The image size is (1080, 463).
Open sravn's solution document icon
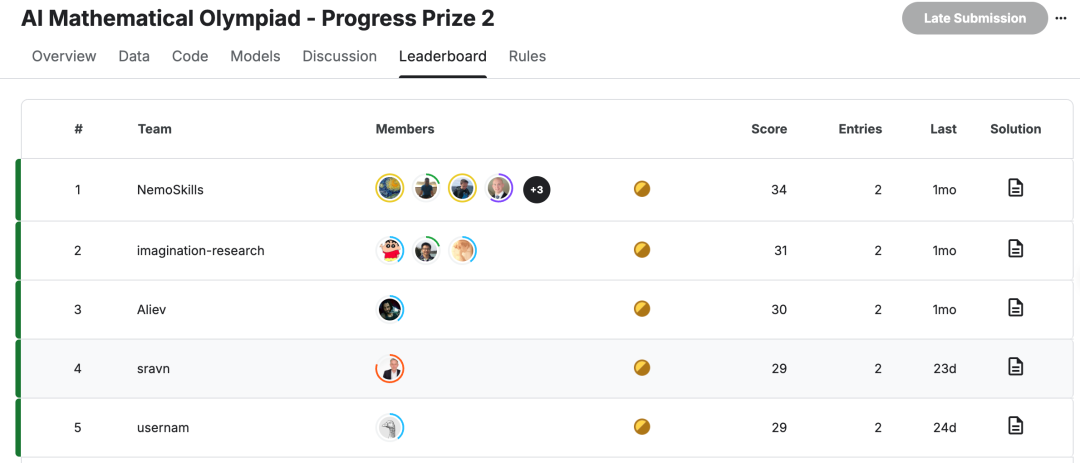click(x=1015, y=367)
